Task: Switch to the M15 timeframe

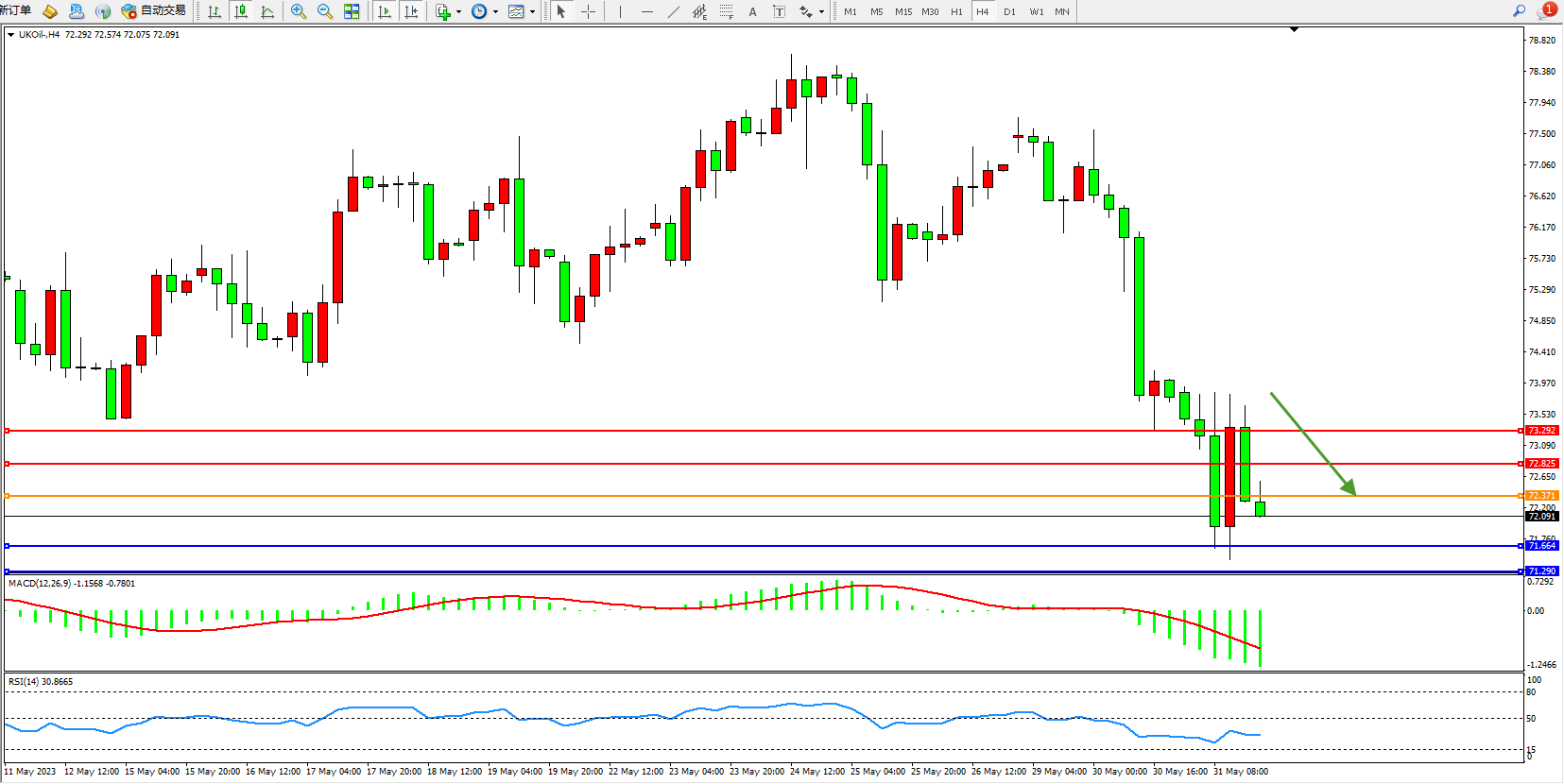Action: tap(903, 11)
